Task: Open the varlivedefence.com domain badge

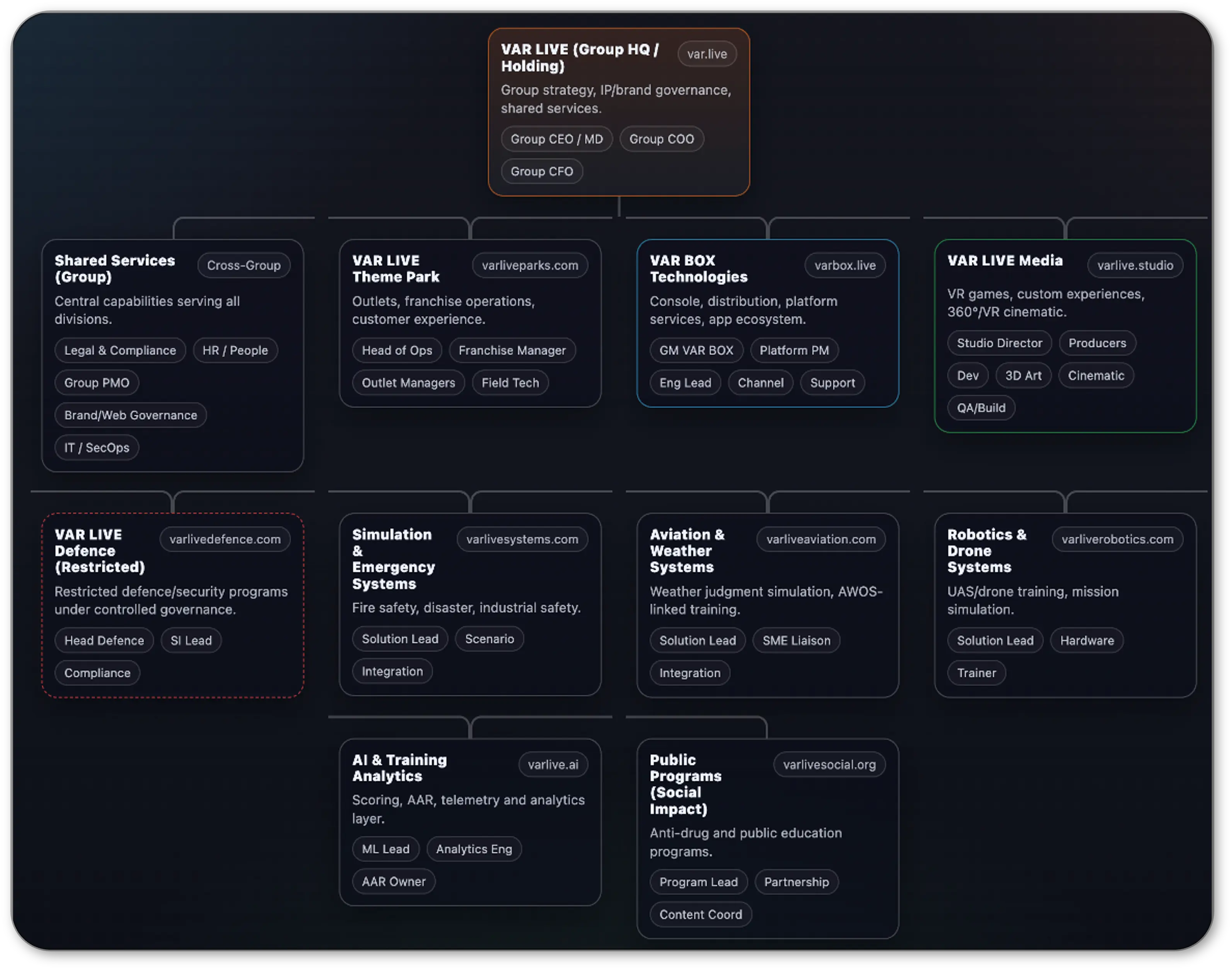Action: pos(225,540)
